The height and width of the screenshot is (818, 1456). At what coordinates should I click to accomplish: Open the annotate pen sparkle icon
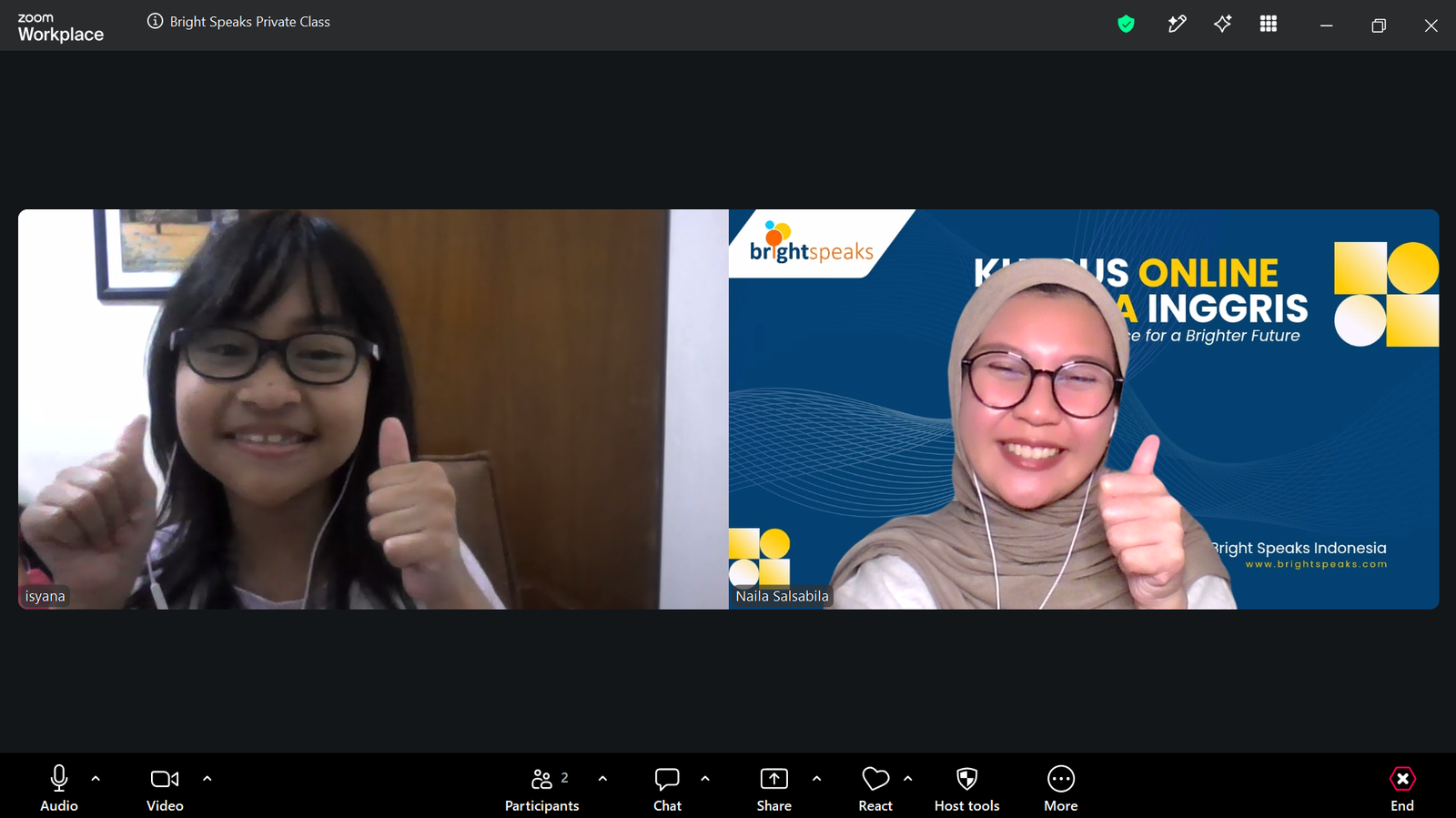click(1177, 25)
